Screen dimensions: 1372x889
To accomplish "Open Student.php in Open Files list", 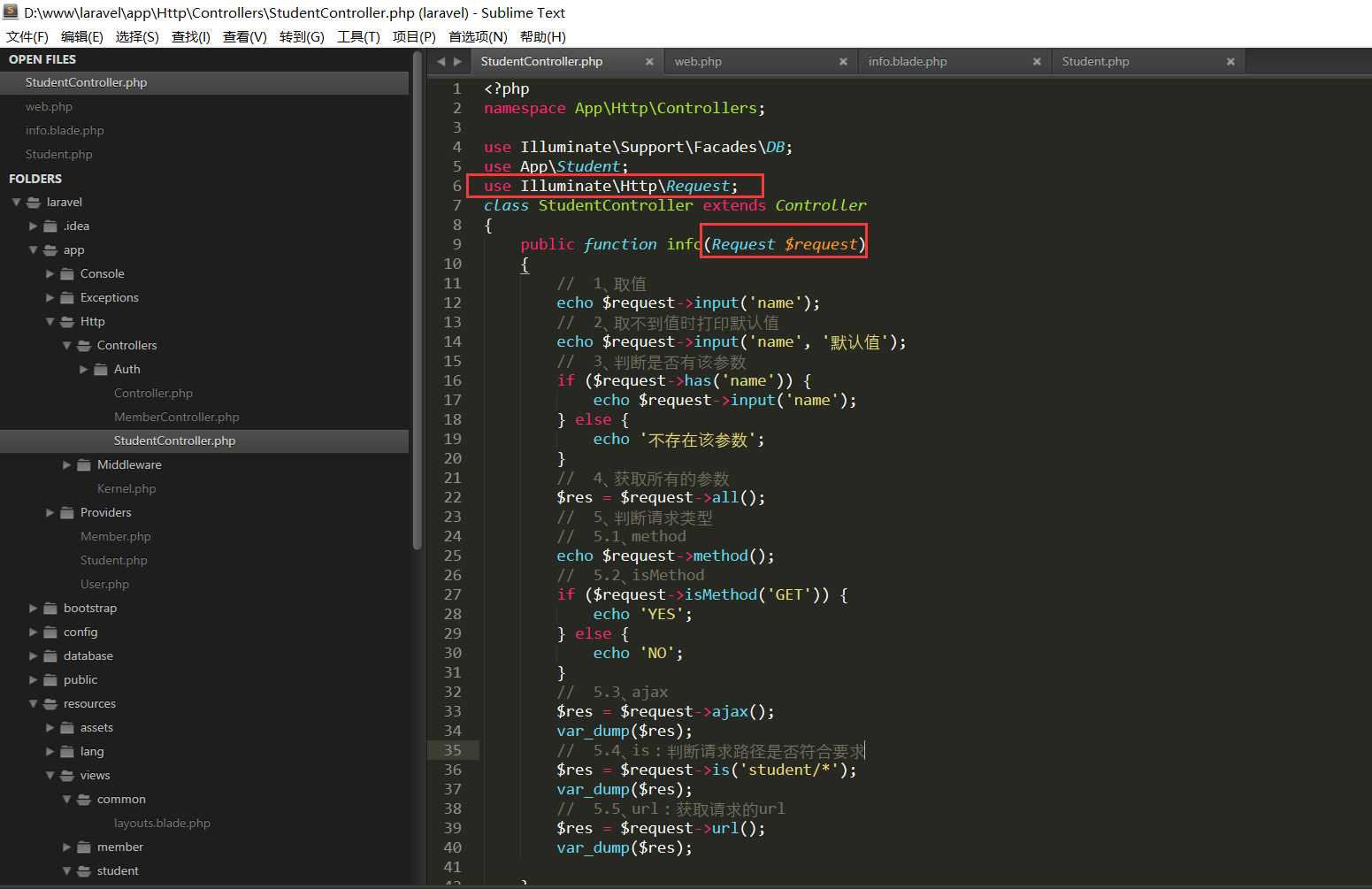I will [x=204, y=154].
